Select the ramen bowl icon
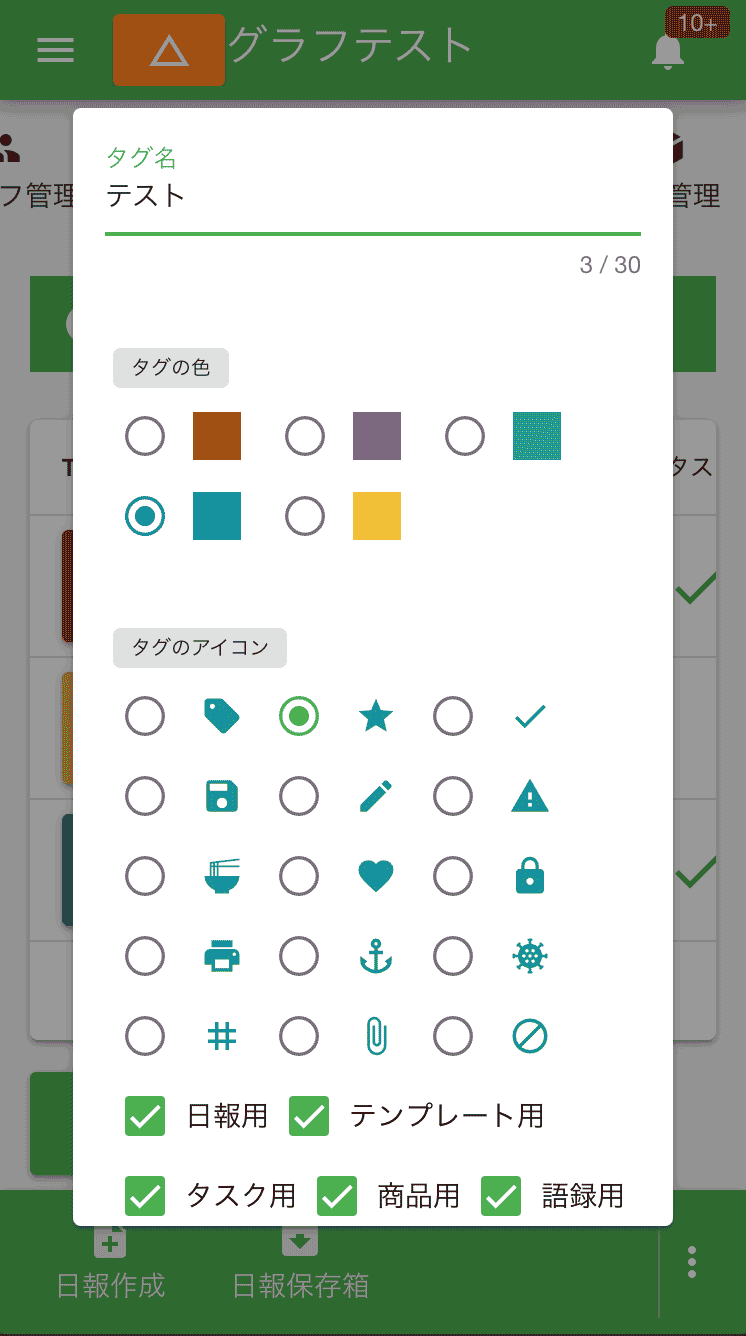This screenshot has width=746, height=1336. 221,876
